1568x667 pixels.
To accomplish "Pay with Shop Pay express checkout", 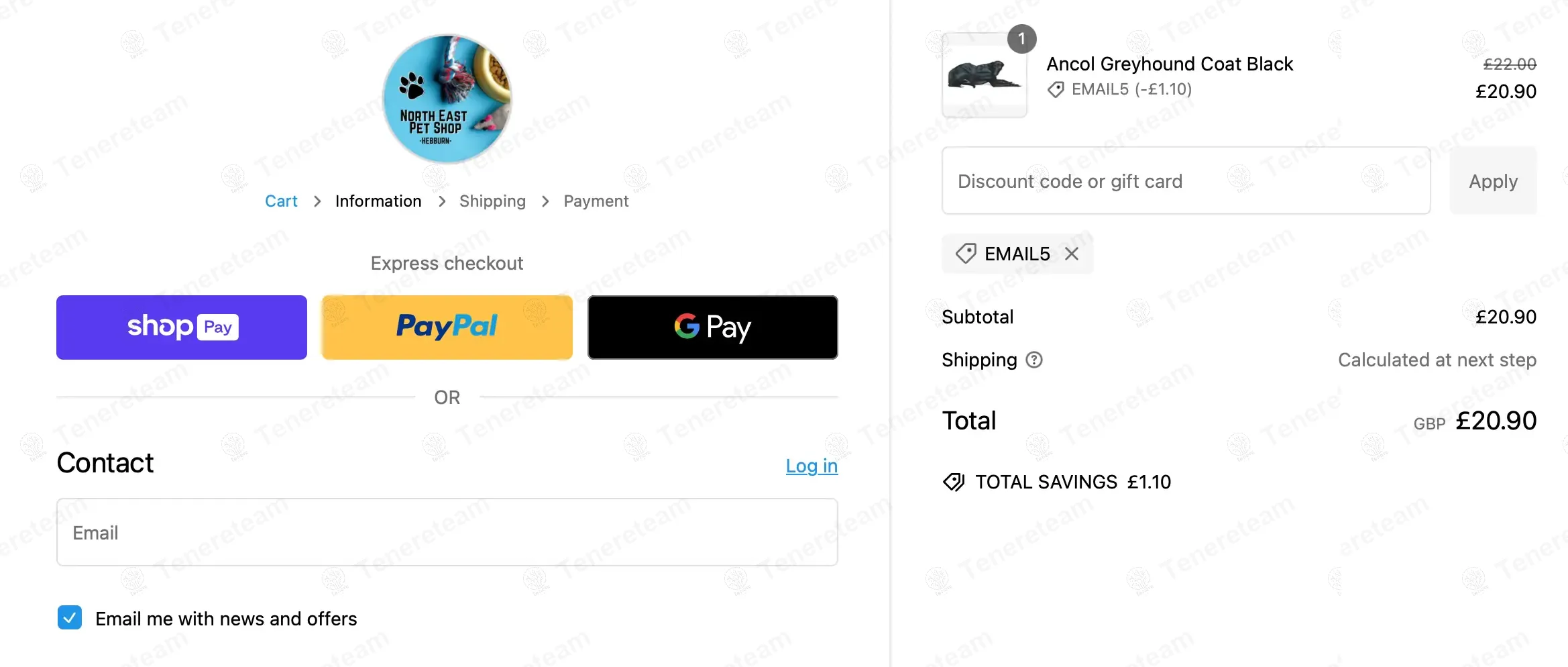I will [x=182, y=327].
